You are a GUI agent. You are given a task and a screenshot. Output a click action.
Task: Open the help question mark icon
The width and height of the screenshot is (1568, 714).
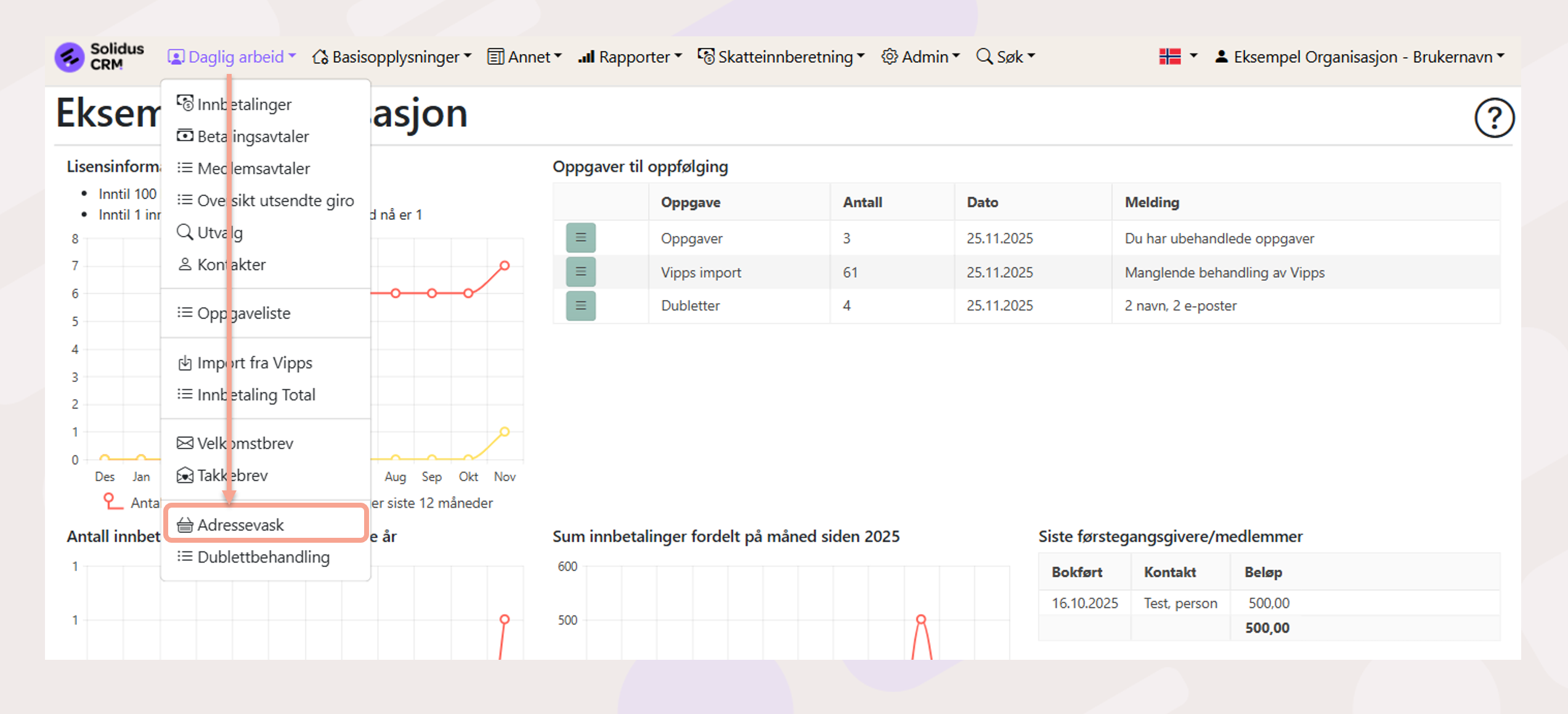point(1493,117)
